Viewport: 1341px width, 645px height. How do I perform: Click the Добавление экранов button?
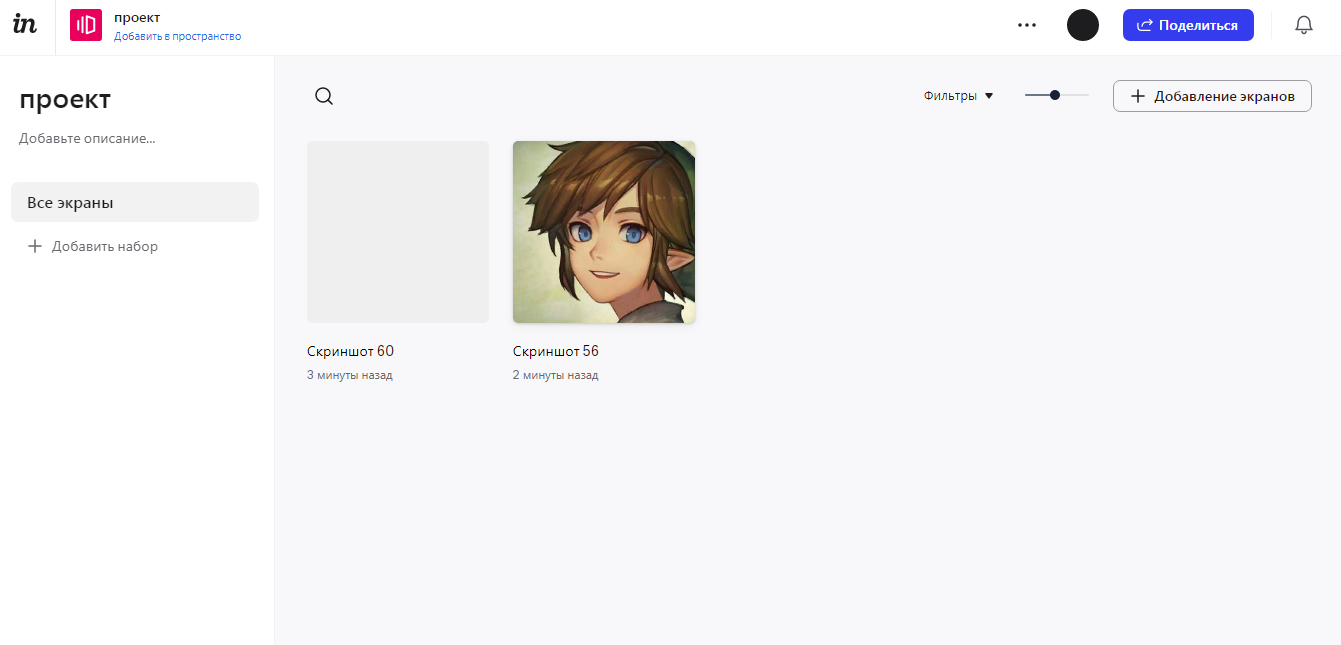coord(1212,96)
